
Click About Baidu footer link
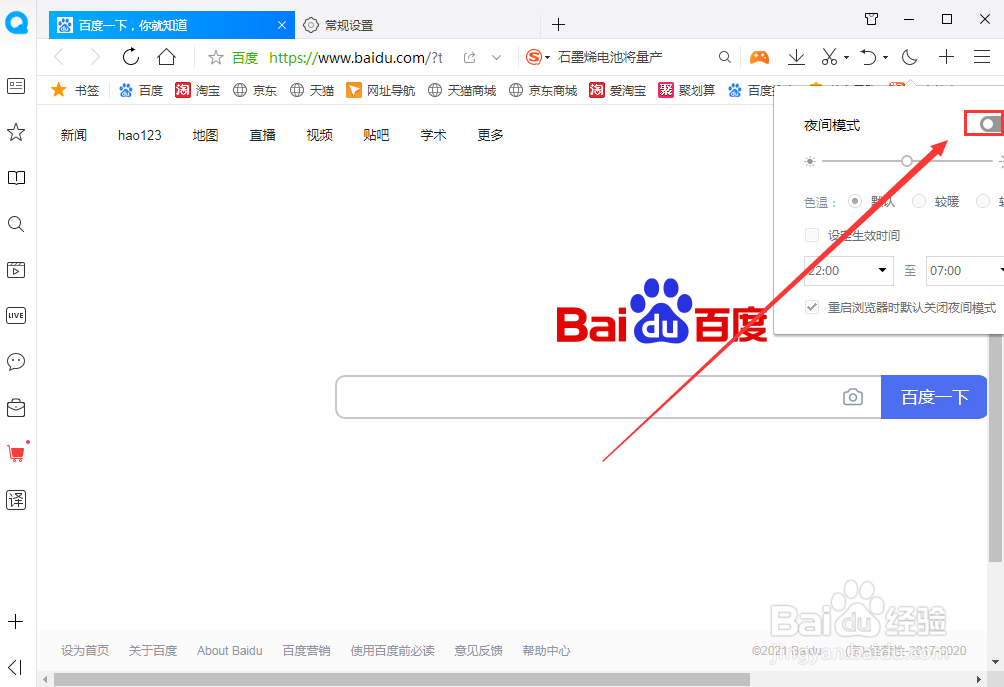pyautogui.click(x=230, y=651)
